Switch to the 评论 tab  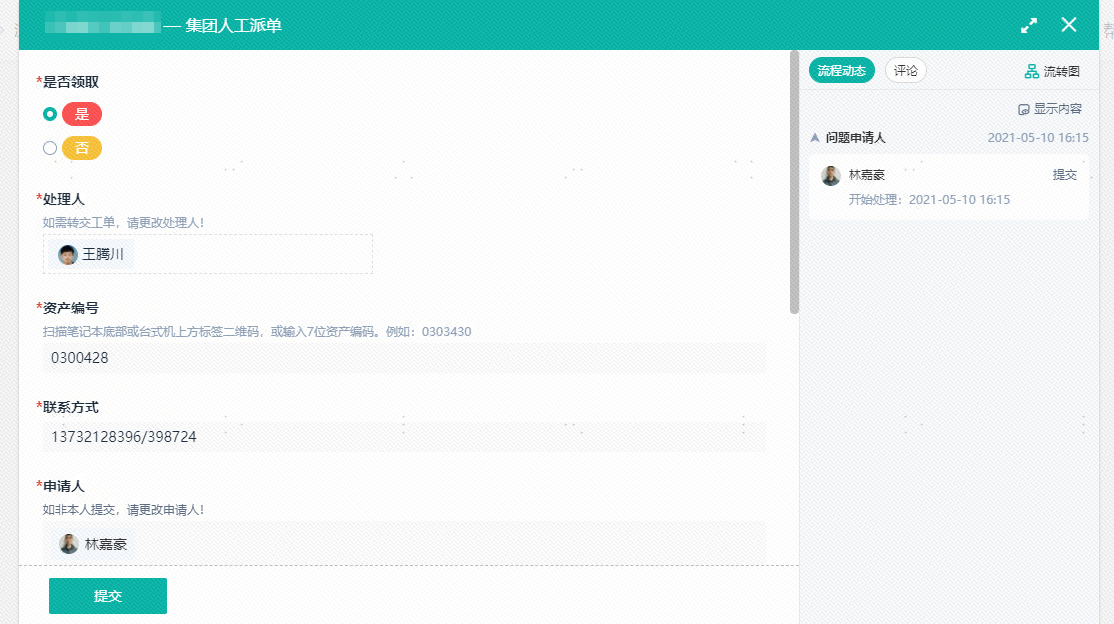pyautogui.click(x=905, y=71)
